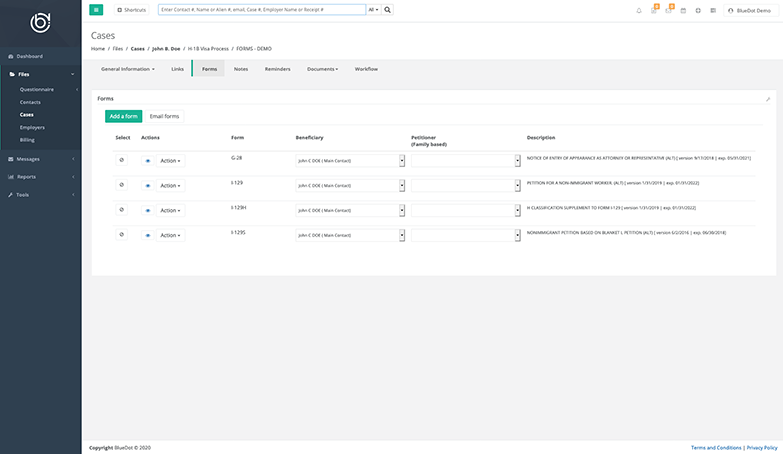View the I-129 form with eye icon
This screenshot has height=454, width=783.
147,186
